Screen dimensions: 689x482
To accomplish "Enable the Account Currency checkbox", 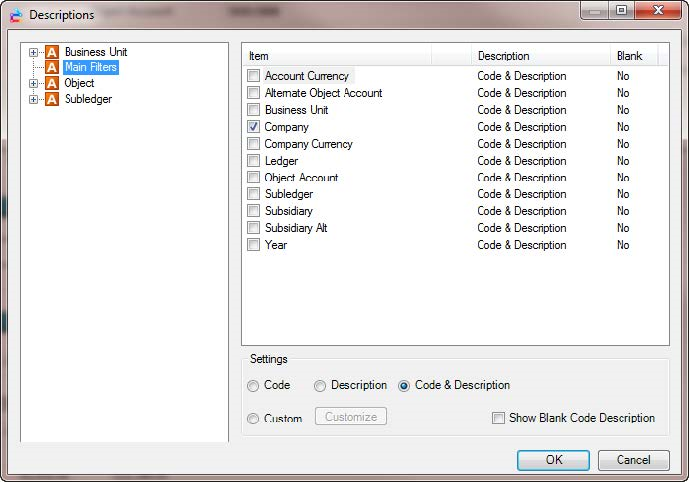I will tap(254, 76).
